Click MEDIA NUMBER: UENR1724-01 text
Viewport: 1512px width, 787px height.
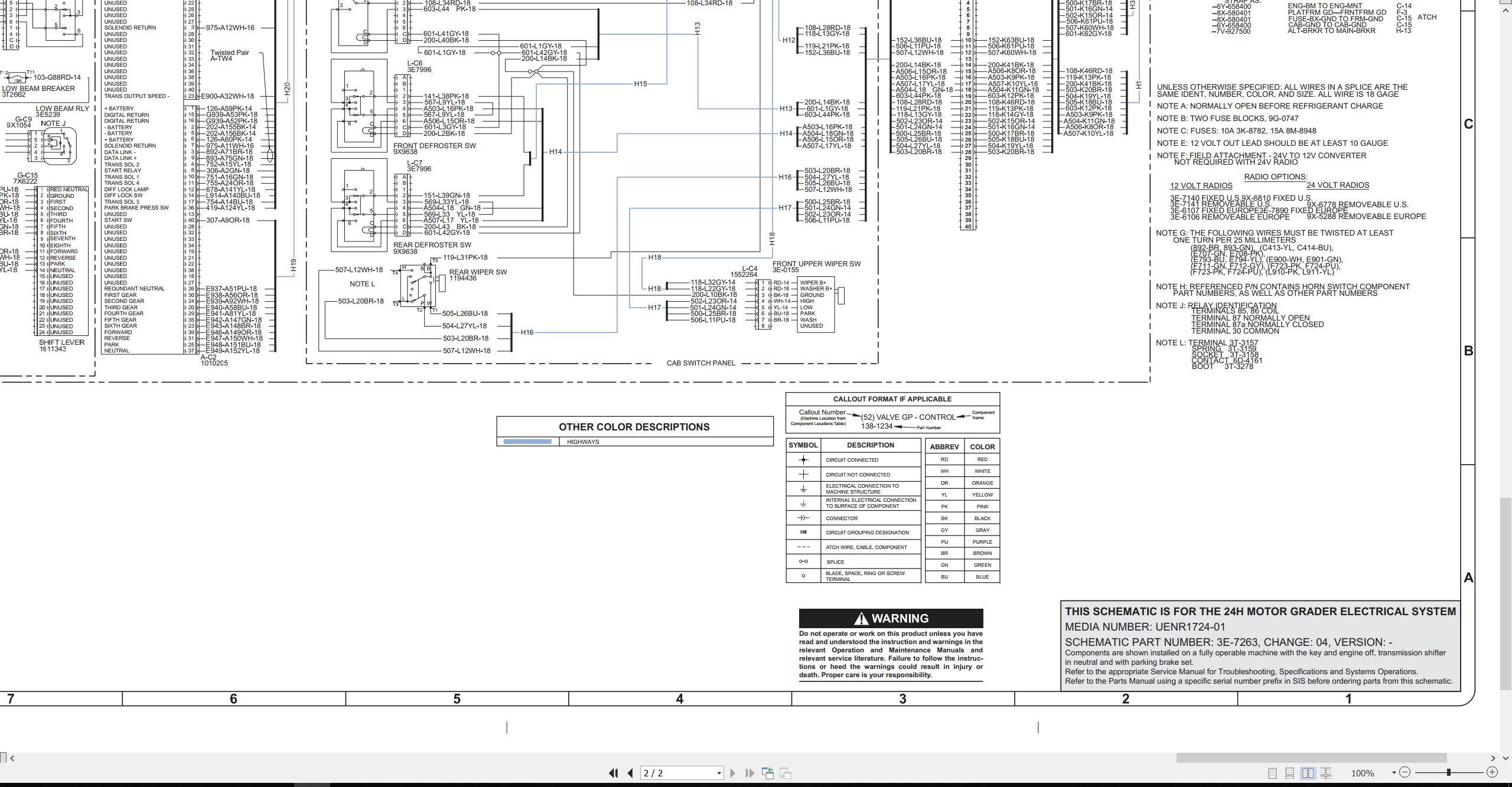coord(1145,627)
